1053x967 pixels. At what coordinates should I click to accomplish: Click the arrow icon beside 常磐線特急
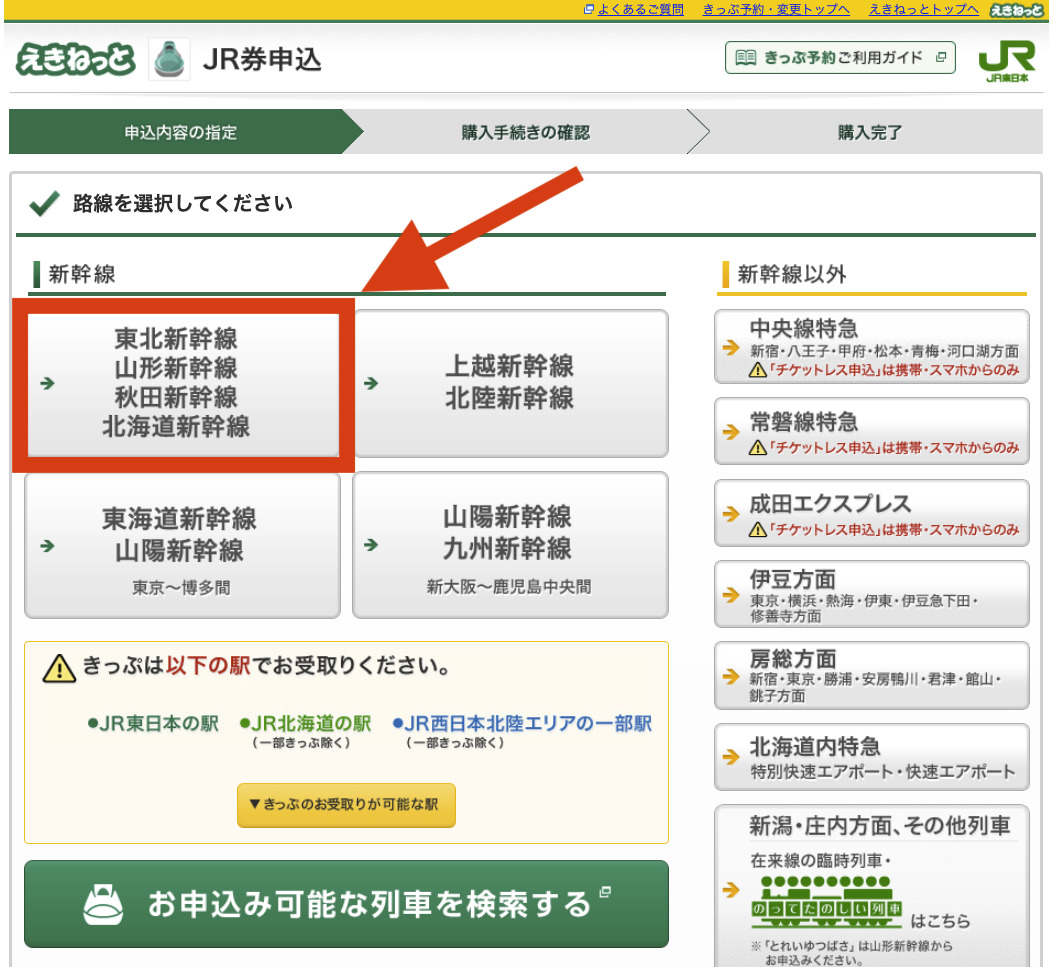tap(731, 432)
